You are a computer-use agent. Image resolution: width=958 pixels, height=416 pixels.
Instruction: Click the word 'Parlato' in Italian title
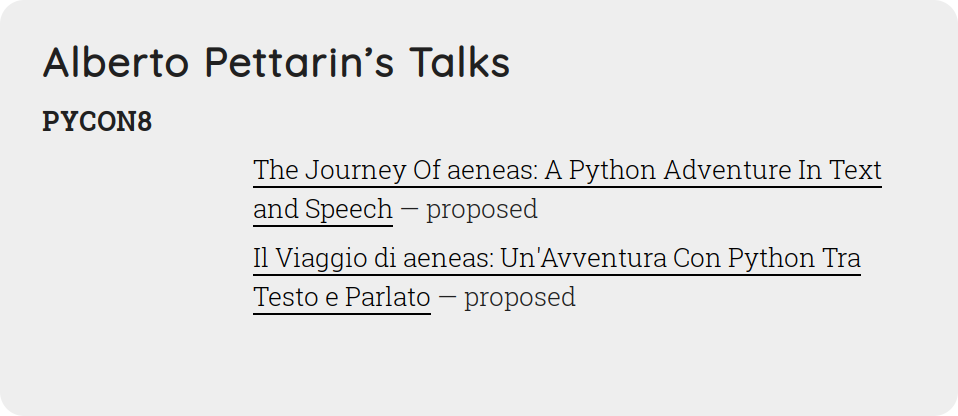click(388, 297)
